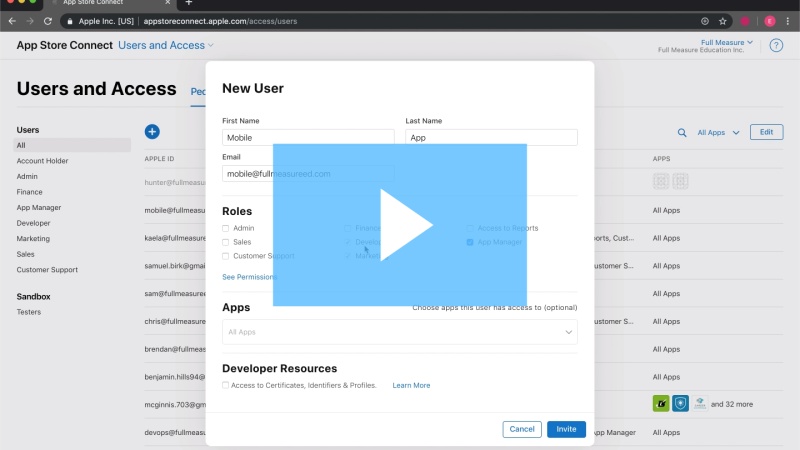The height and width of the screenshot is (450, 800).
Task: Open the All Apps filter dropdown
Action: coord(718,133)
